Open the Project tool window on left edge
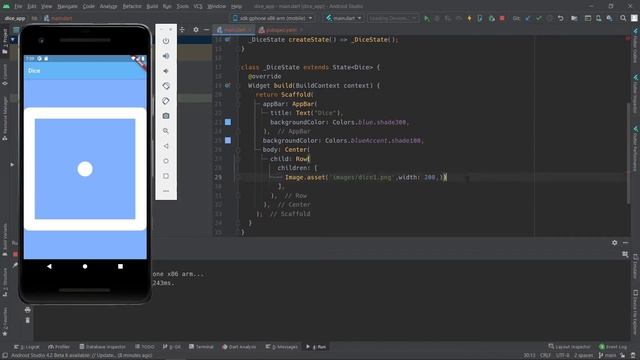Screen dimensions: 640x360 click(5, 41)
